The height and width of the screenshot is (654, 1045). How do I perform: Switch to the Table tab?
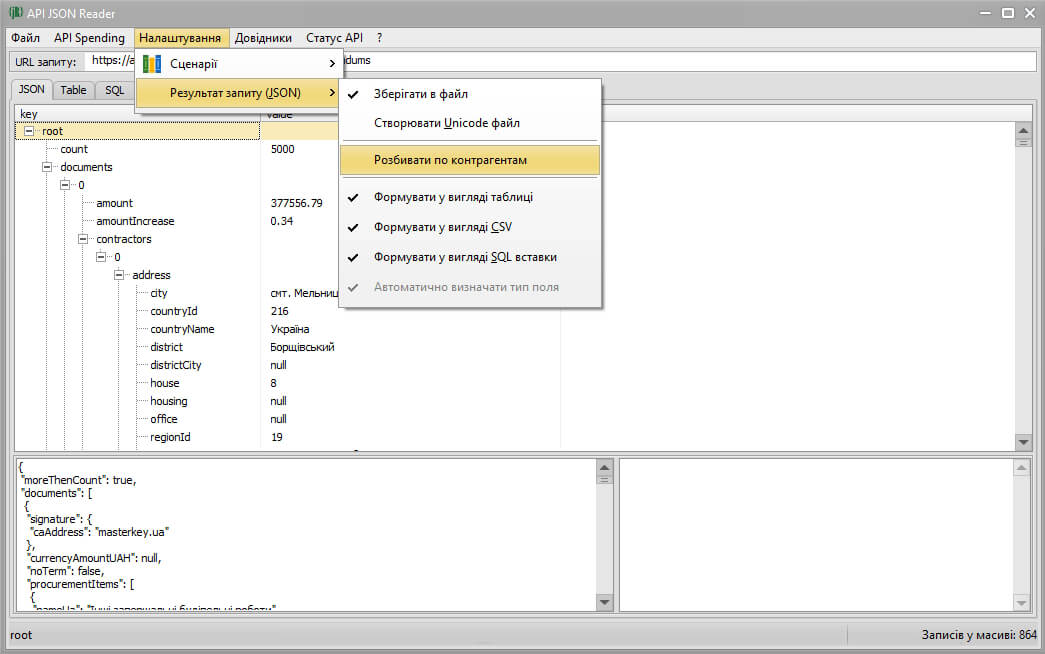73,90
